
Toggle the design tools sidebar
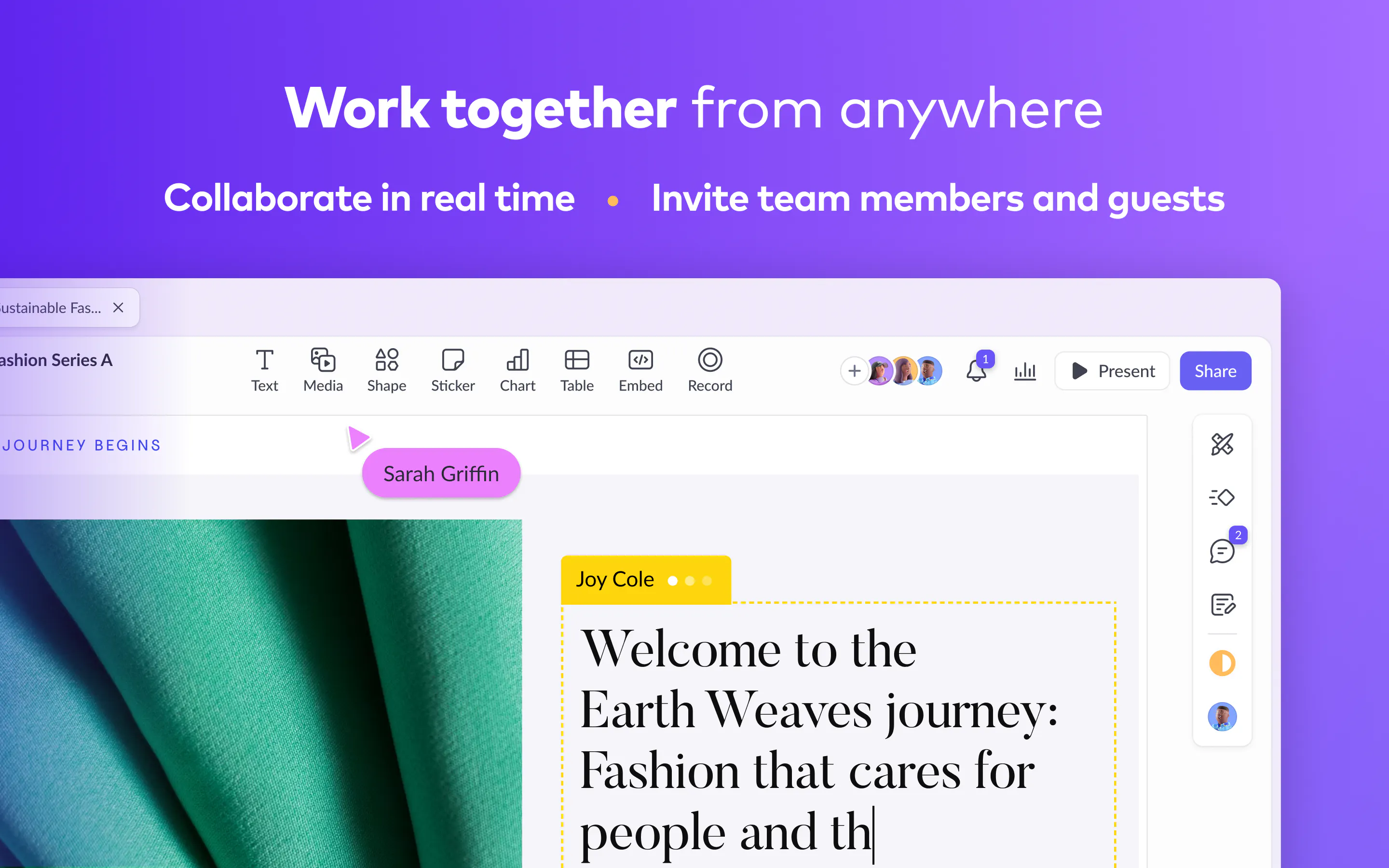pos(1223,443)
